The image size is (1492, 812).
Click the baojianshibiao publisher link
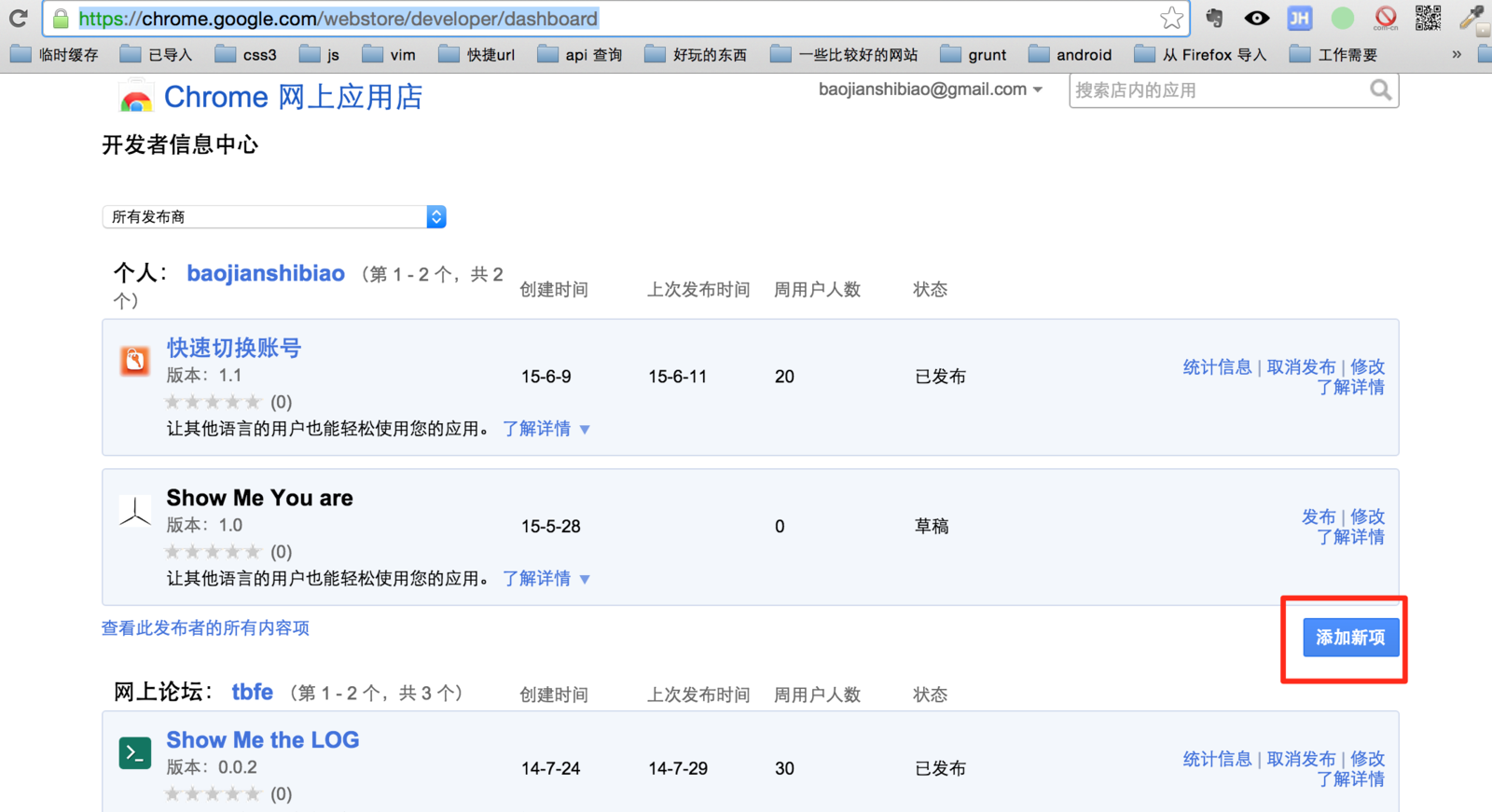point(266,273)
